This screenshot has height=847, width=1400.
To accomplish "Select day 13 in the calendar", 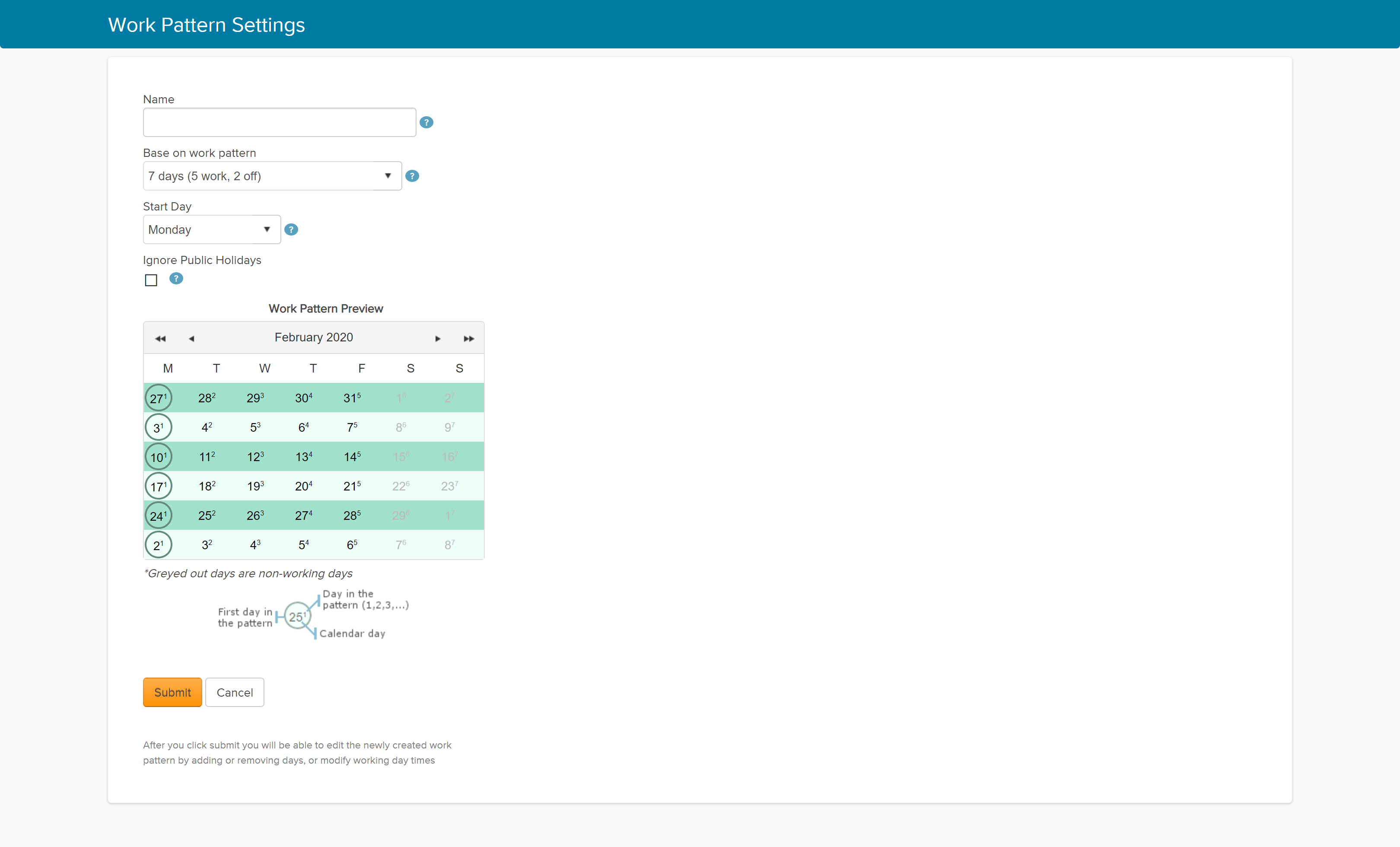I will (x=303, y=457).
